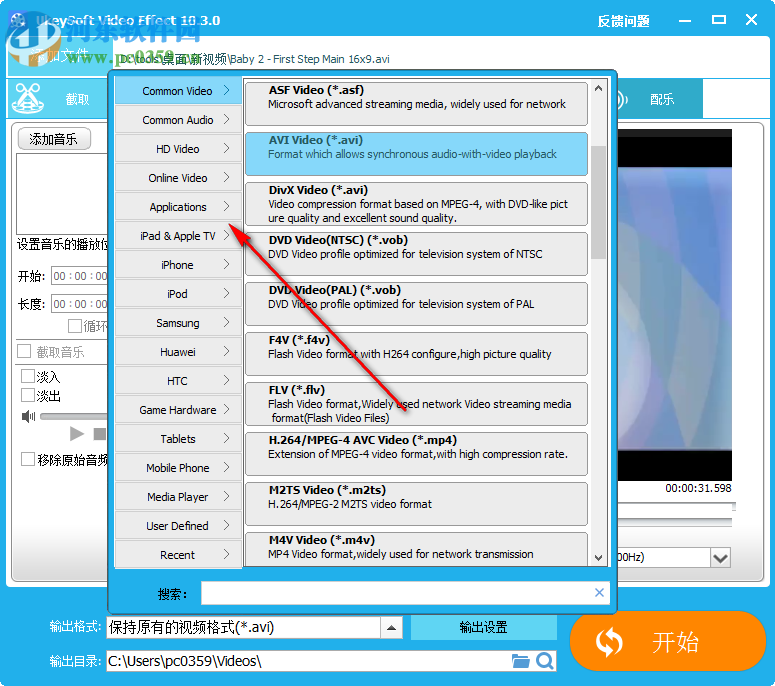The width and height of the screenshot is (775, 686).
Task: Click scroll up arrow in format list
Action: (599, 88)
